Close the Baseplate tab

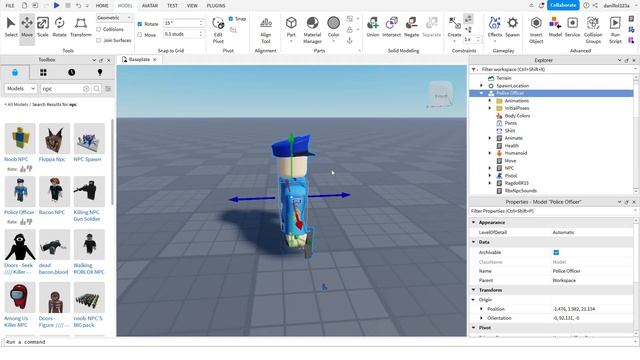(x=155, y=60)
